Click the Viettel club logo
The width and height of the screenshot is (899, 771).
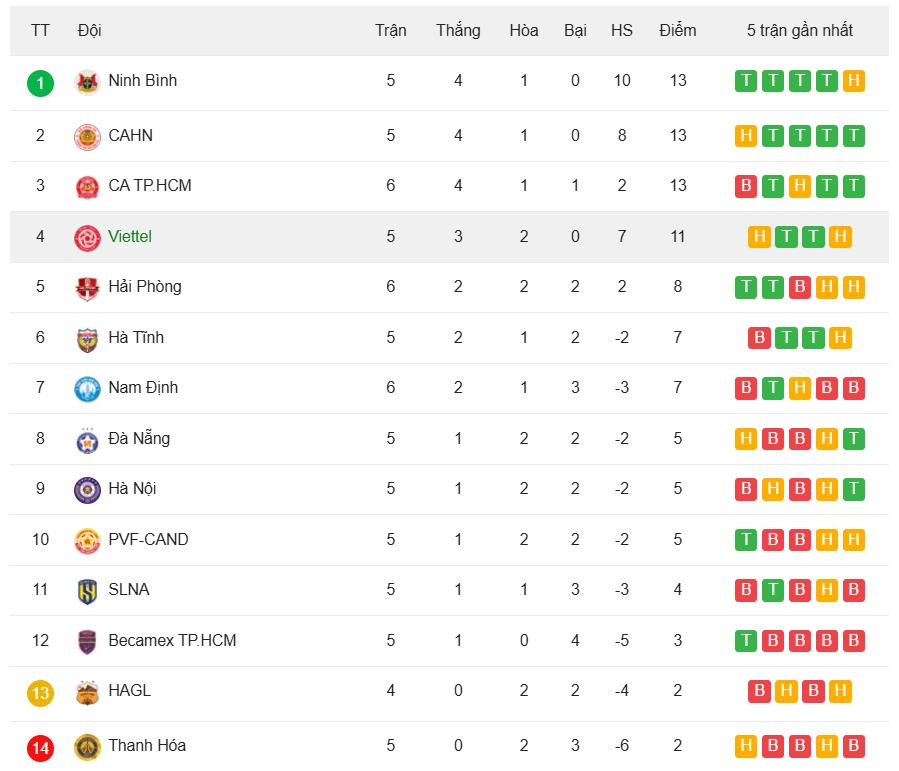[x=87, y=237]
